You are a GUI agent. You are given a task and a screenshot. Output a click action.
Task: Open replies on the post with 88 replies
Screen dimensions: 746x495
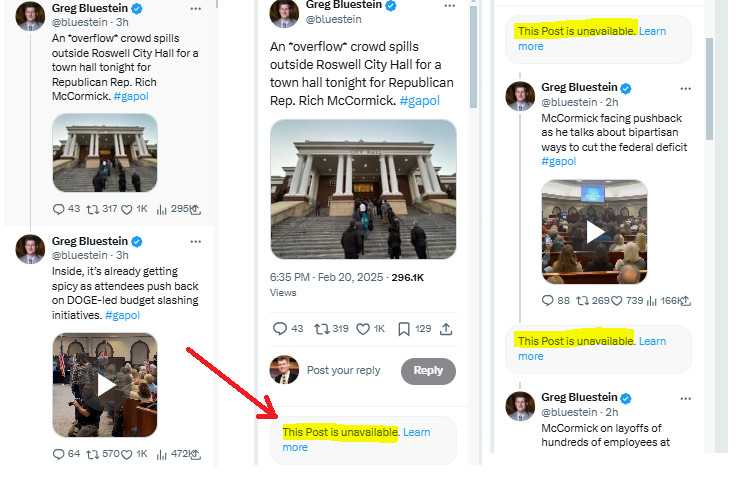[x=549, y=300]
